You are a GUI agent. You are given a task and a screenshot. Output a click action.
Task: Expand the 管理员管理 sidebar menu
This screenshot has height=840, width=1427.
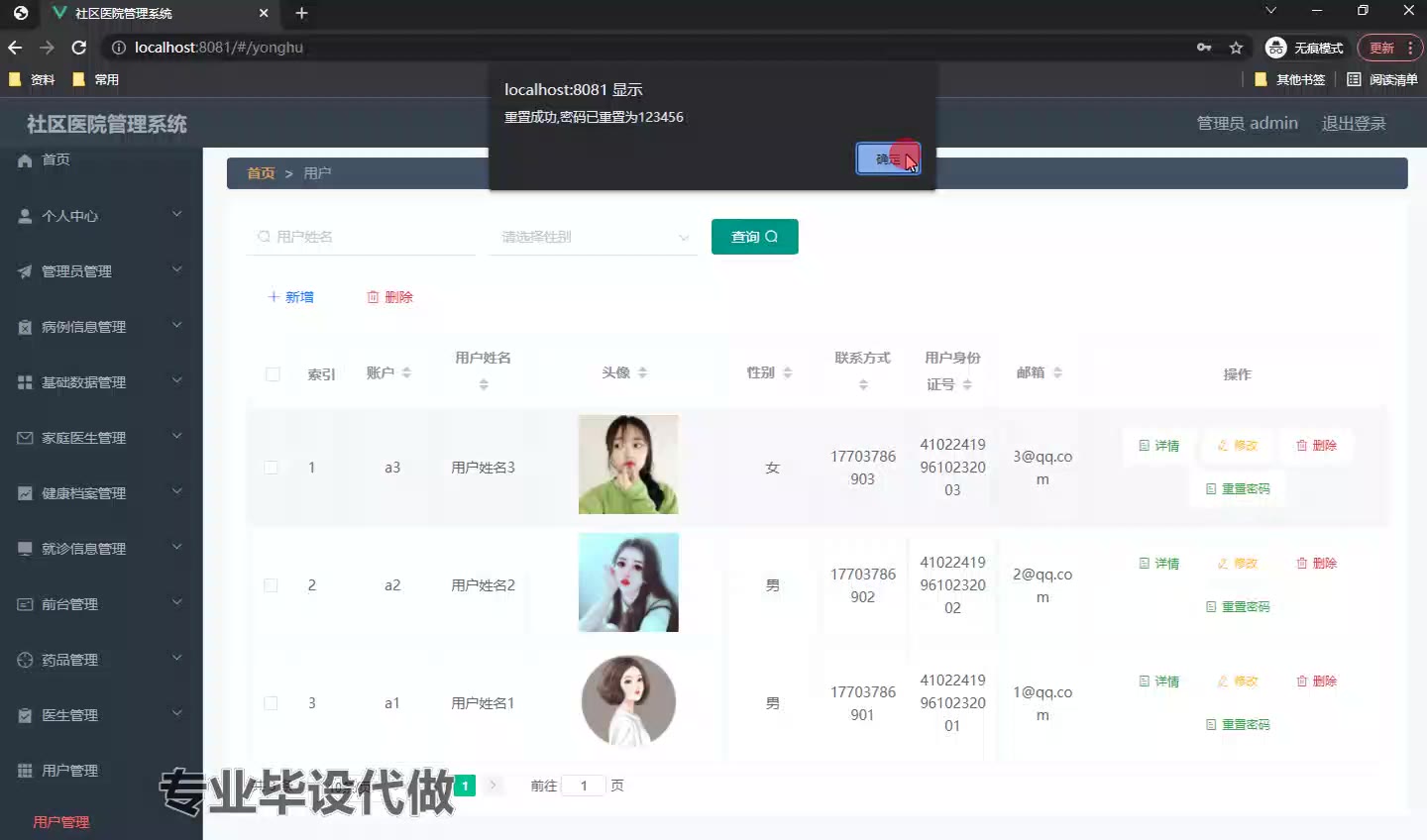pyautogui.click(x=176, y=270)
